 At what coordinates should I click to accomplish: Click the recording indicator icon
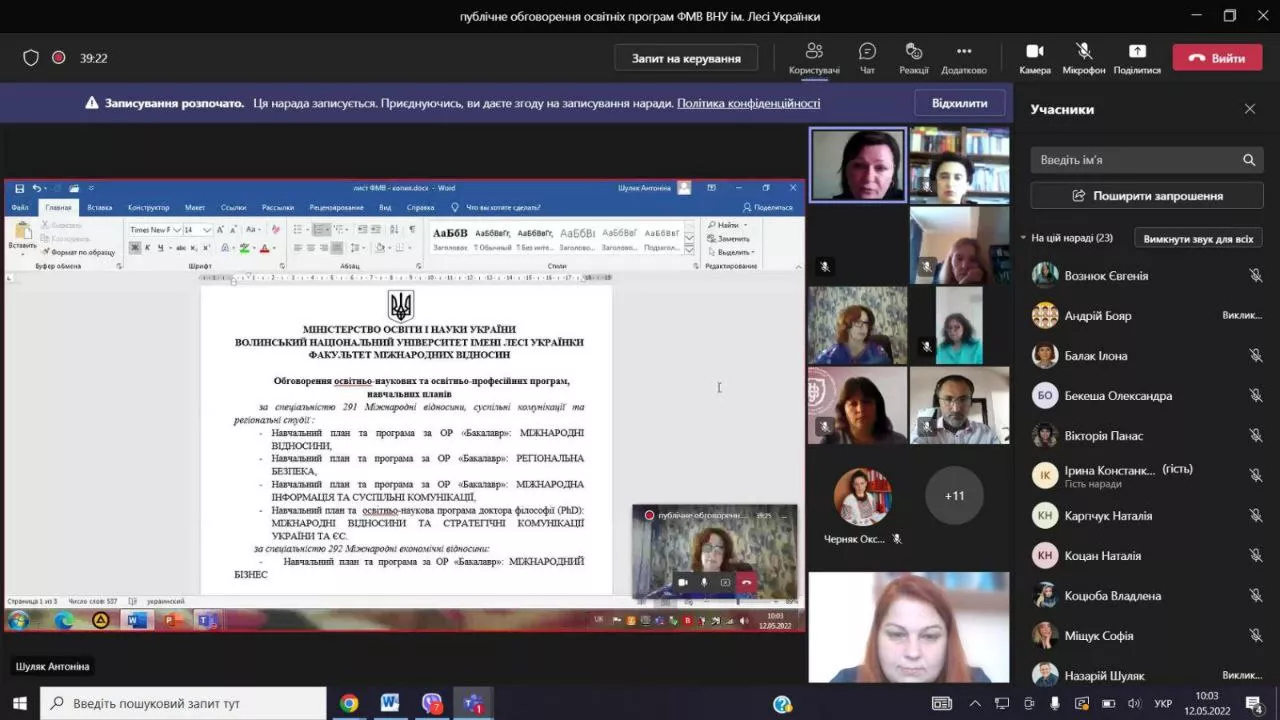coord(59,58)
